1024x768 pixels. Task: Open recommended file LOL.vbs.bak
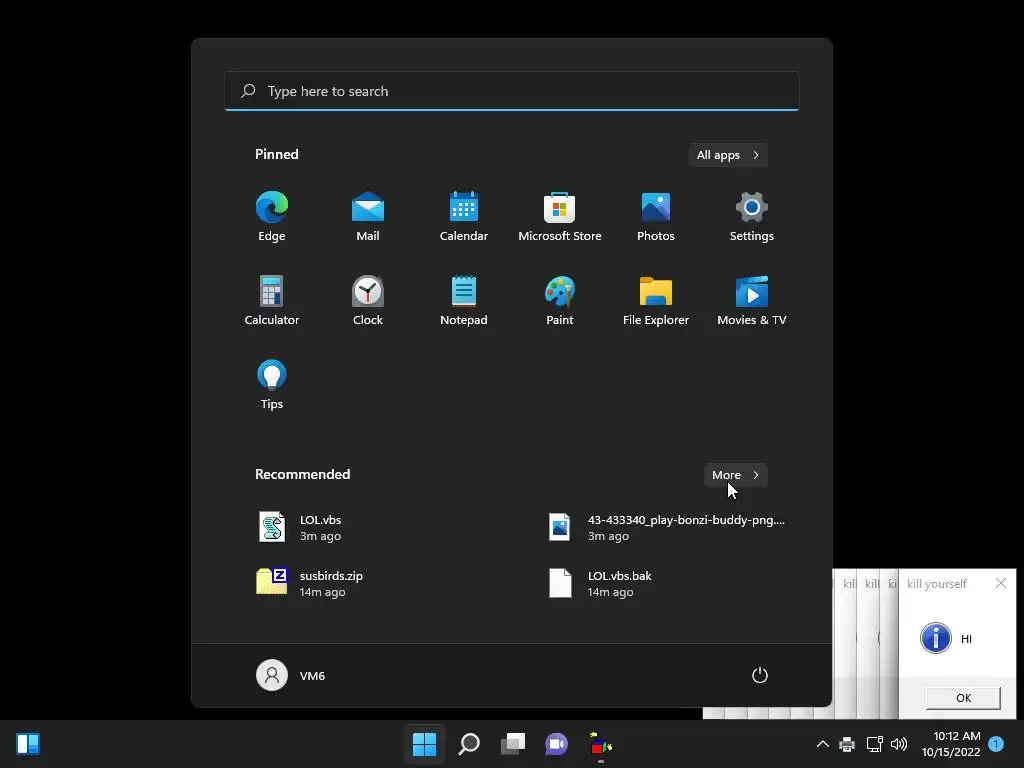(x=667, y=583)
